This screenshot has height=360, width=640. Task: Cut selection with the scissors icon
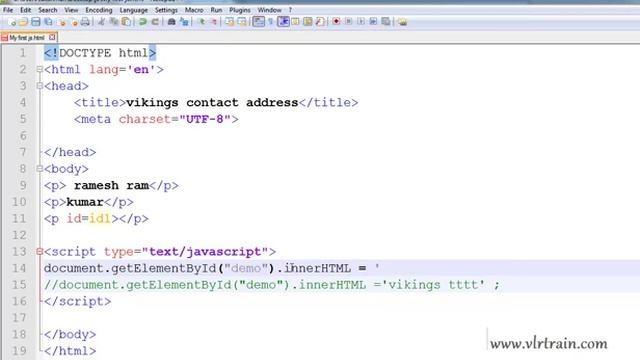click(101, 22)
